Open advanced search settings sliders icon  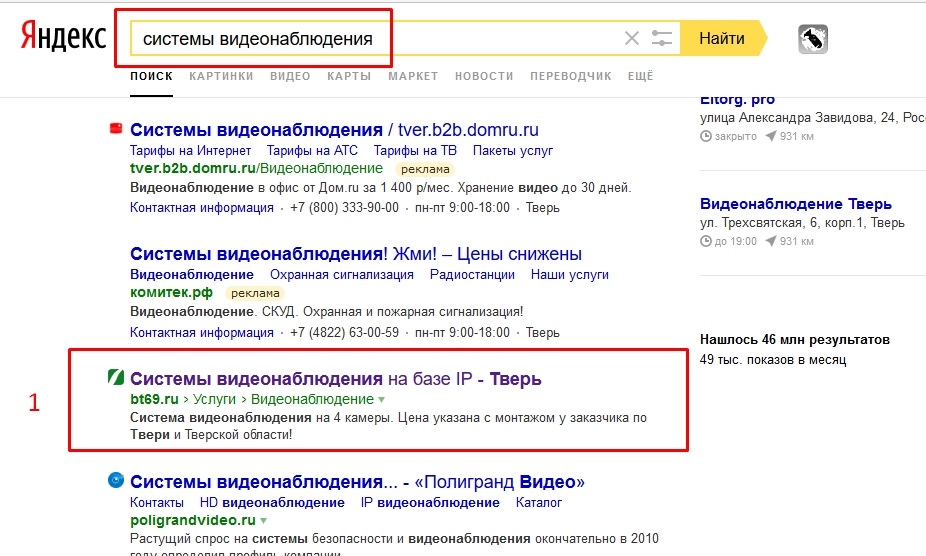coord(661,38)
